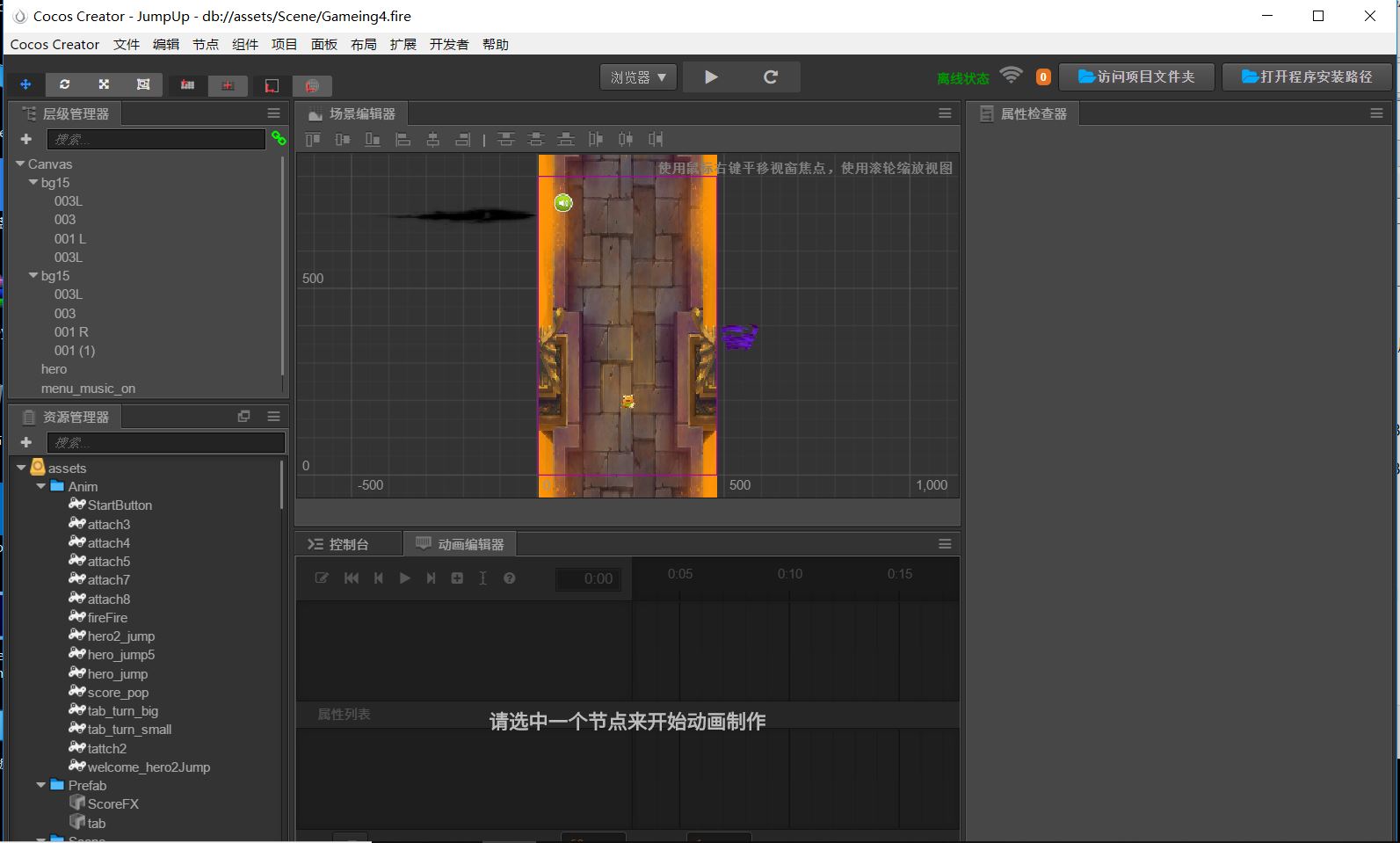1400x843 pixels.
Task: Select the Rotate transform tool
Action: [64, 84]
